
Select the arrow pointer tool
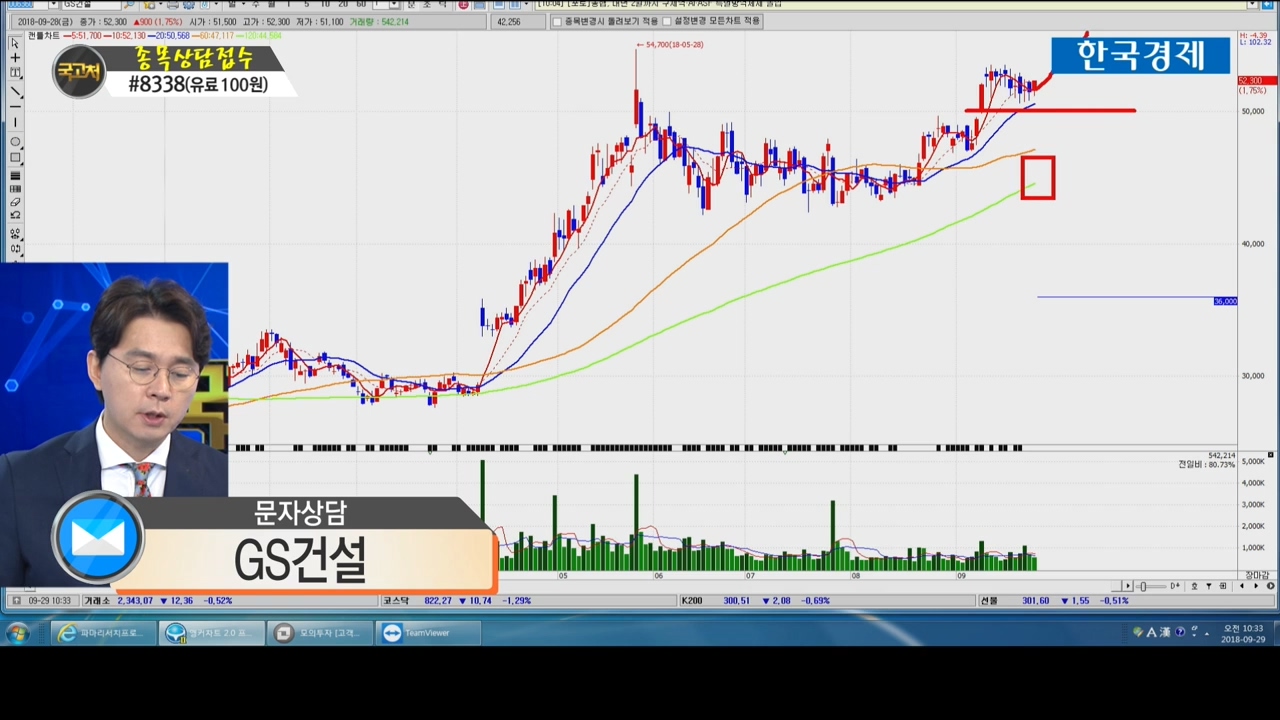(15, 43)
